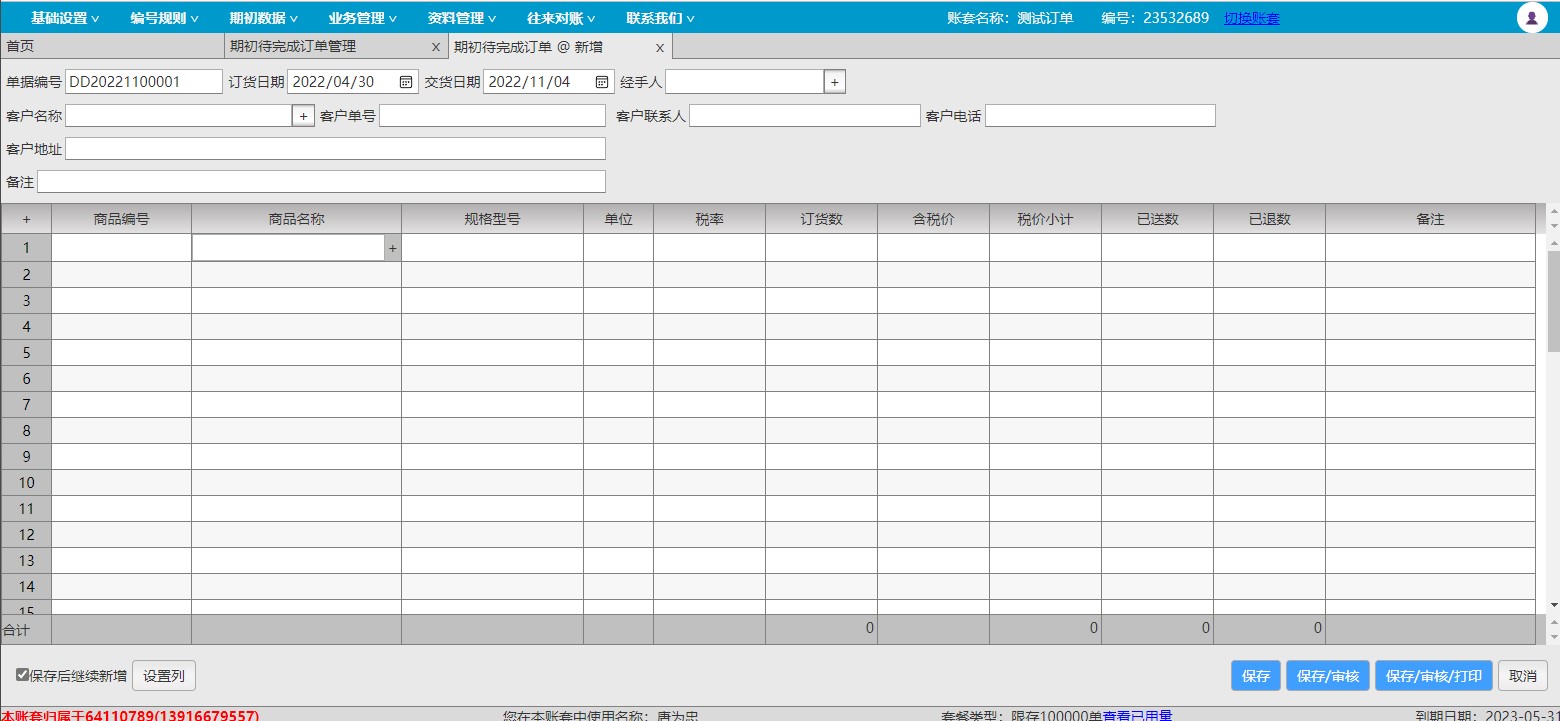The height and width of the screenshot is (721, 1560).
Task: Expand 基础设置 menu
Action: click(x=65, y=18)
